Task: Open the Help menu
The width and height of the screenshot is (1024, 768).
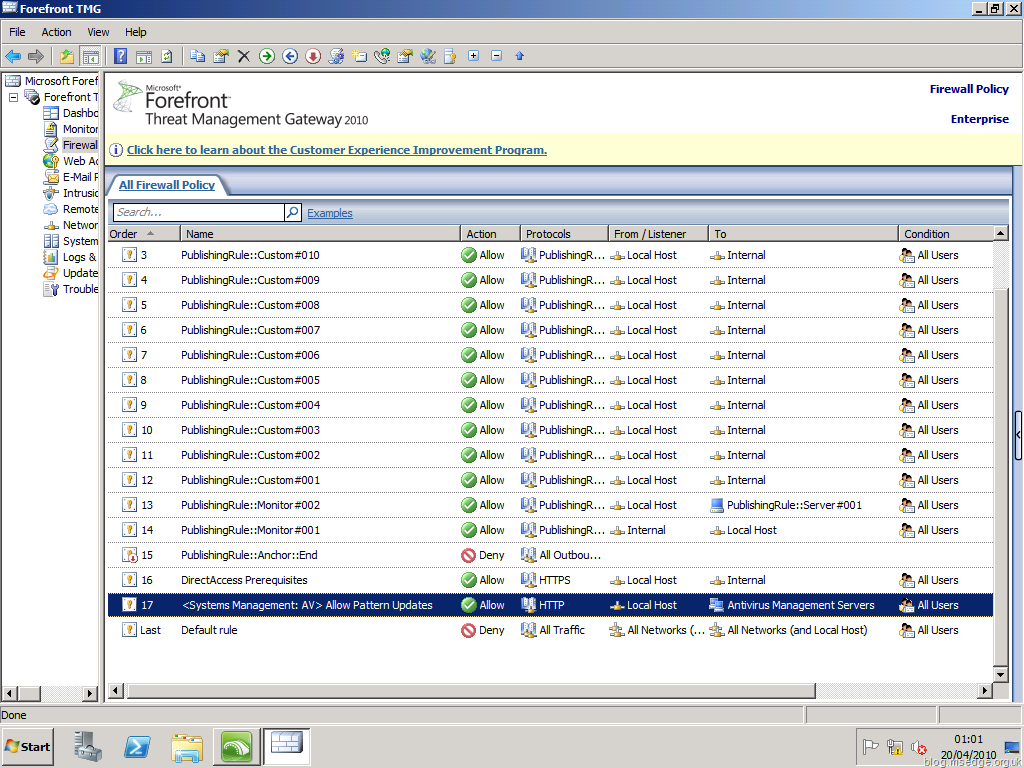Action: (x=136, y=32)
